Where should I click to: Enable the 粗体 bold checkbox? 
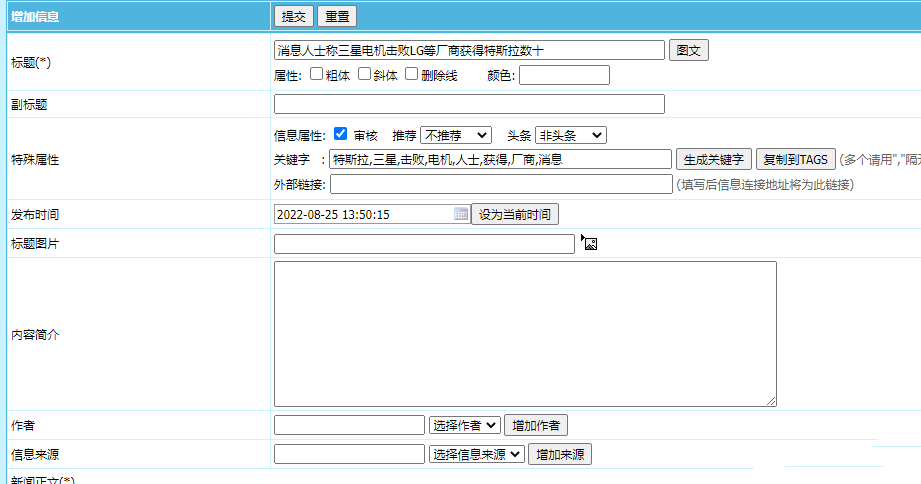[316, 75]
